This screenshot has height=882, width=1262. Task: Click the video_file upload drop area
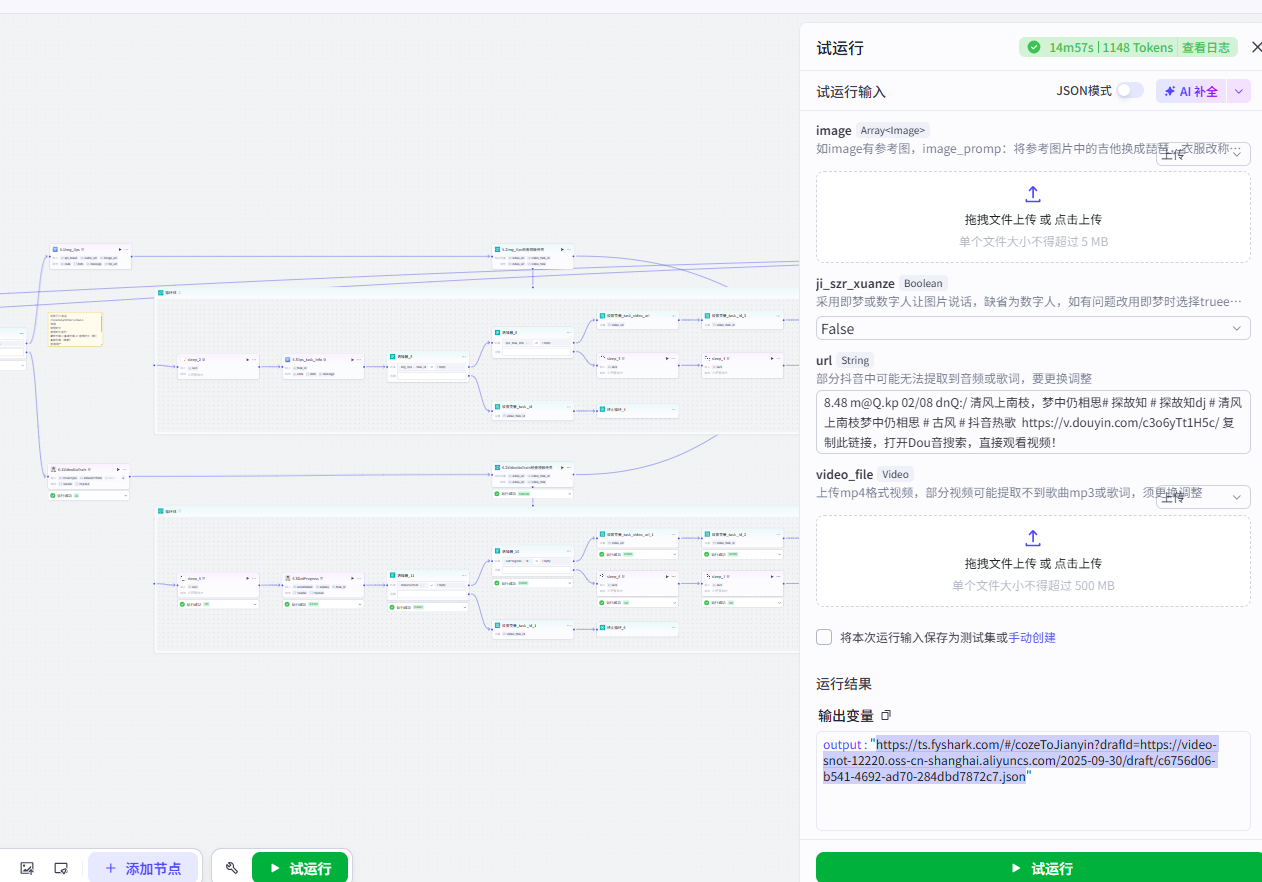[1033, 561]
